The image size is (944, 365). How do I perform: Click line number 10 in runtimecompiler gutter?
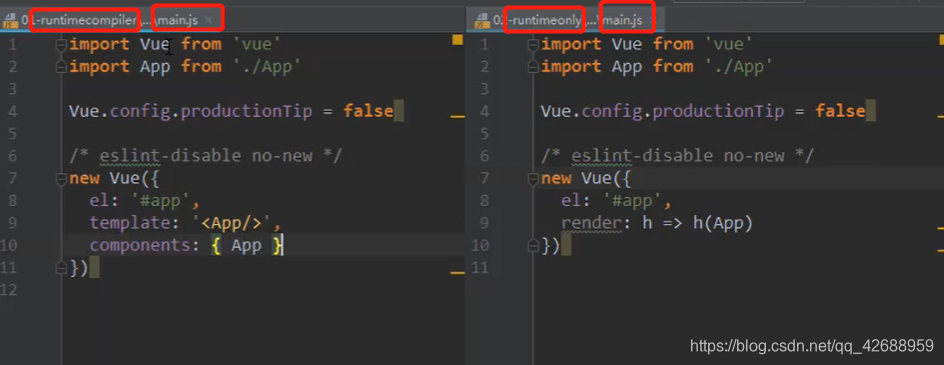[9, 246]
